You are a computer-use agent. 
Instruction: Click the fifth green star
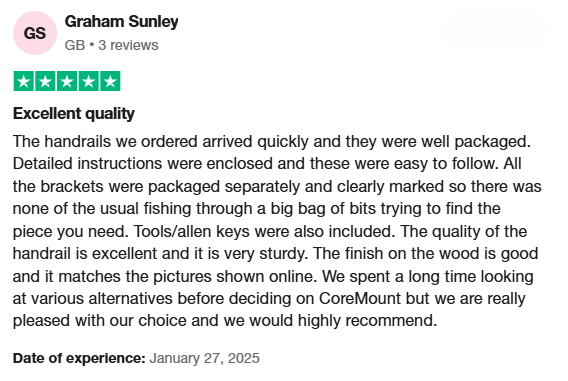click(110, 81)
